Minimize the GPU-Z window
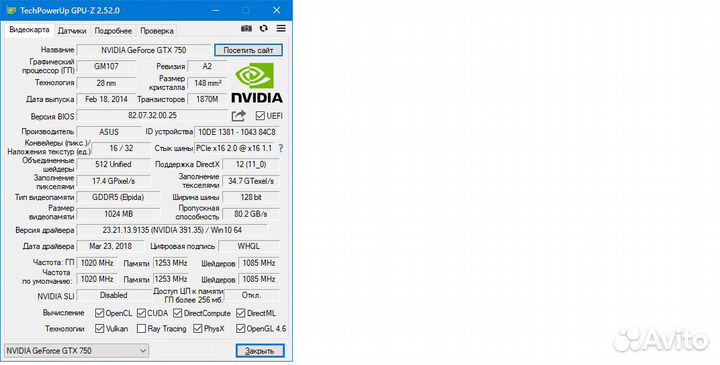The width and height of the screenshot is (720, 365). (x=216, y=10)
